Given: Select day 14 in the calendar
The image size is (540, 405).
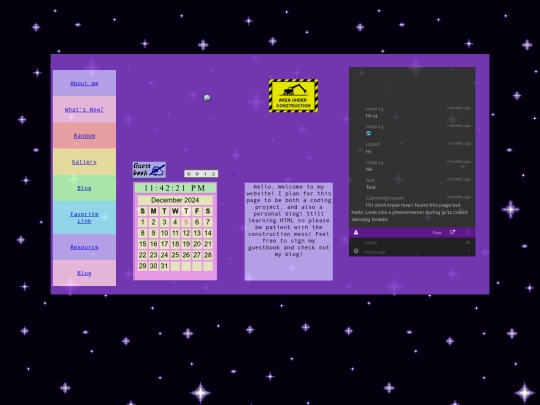Looking at the screenshot, I should pyautogui.click(x=208, y=233).
